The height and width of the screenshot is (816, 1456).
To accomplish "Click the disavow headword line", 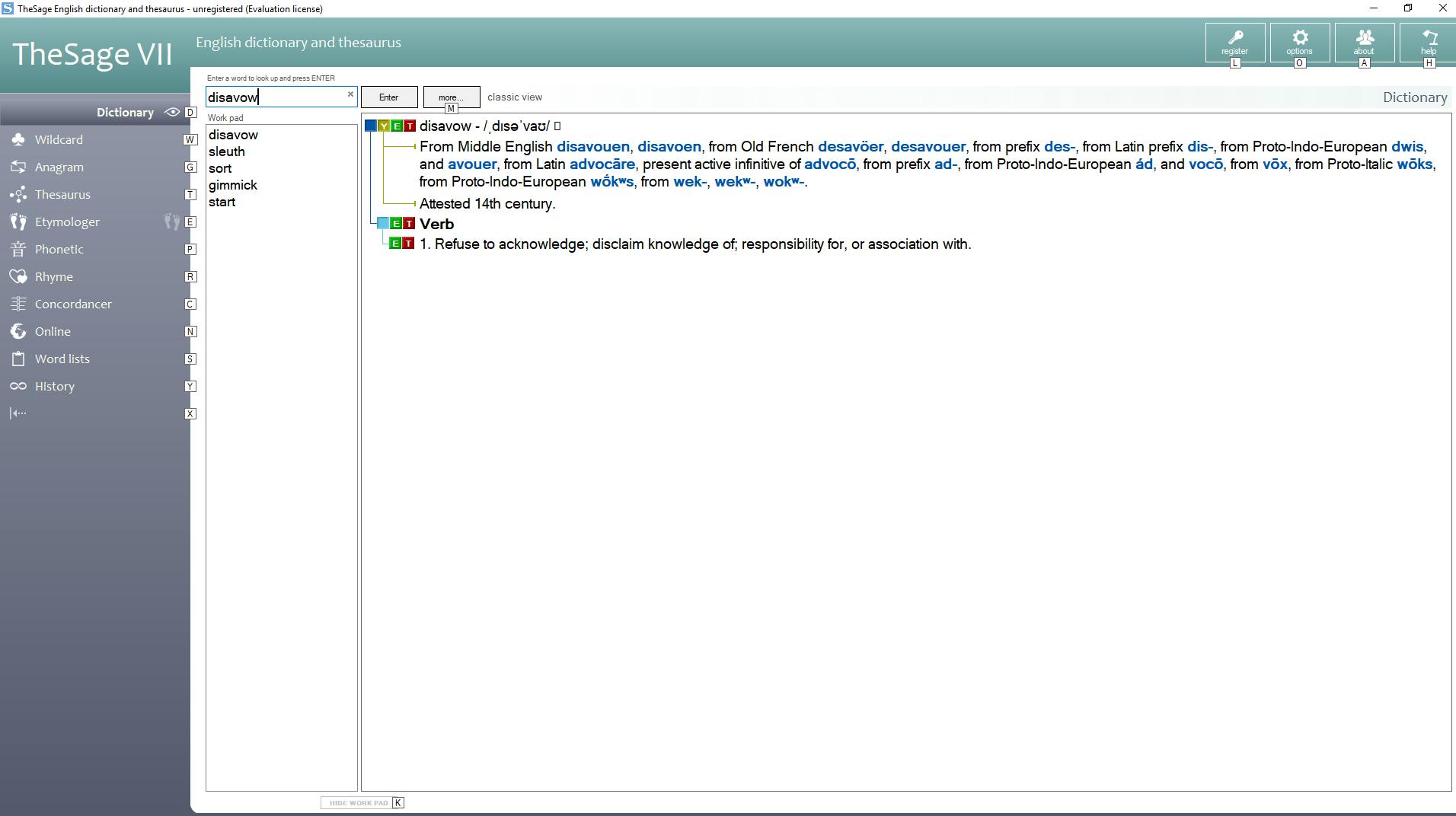I will pos(484,126).
